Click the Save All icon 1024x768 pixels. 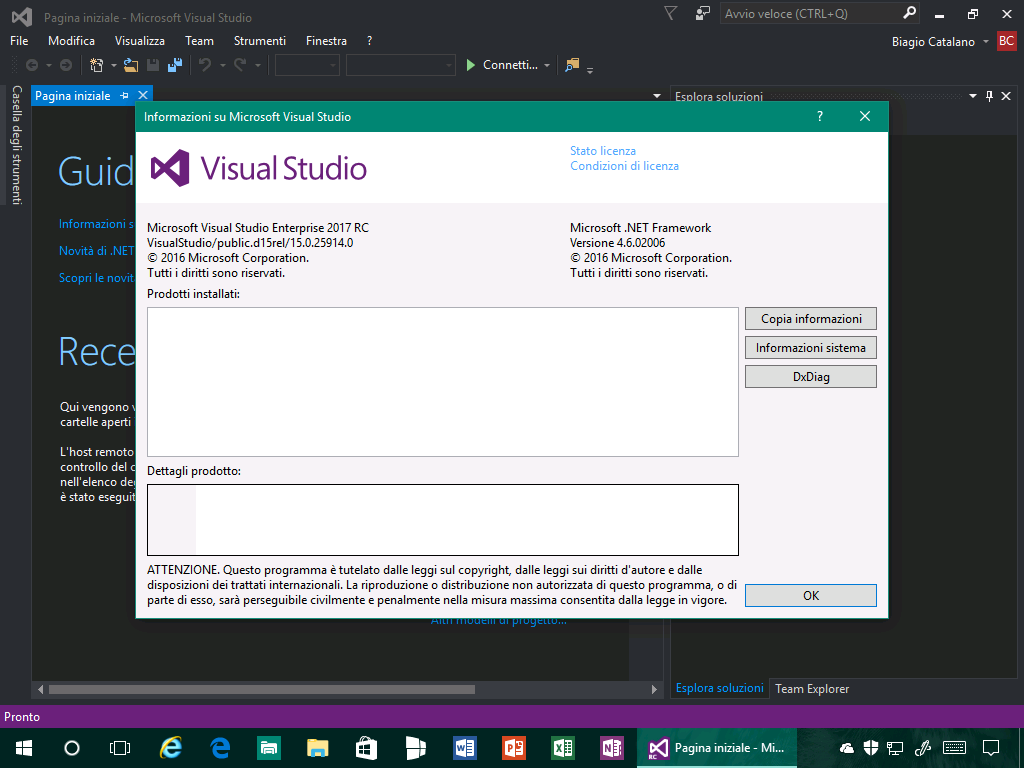pos(174,65)
